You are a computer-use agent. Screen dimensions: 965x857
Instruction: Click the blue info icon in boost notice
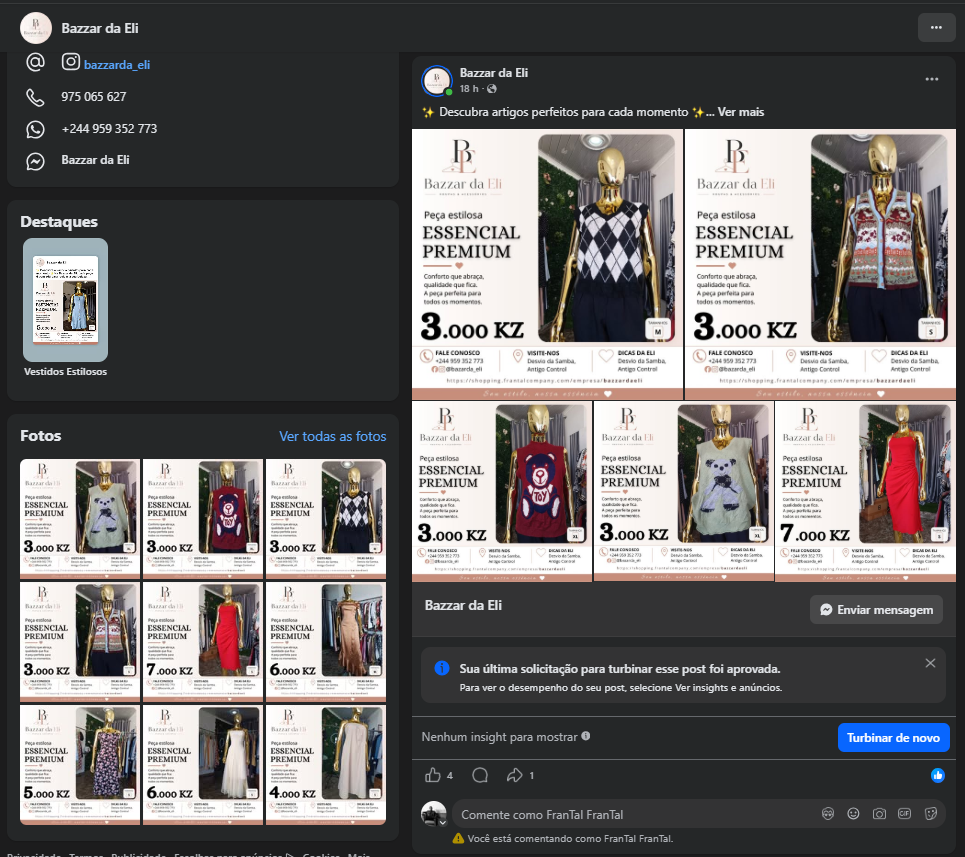coord(442,668)
